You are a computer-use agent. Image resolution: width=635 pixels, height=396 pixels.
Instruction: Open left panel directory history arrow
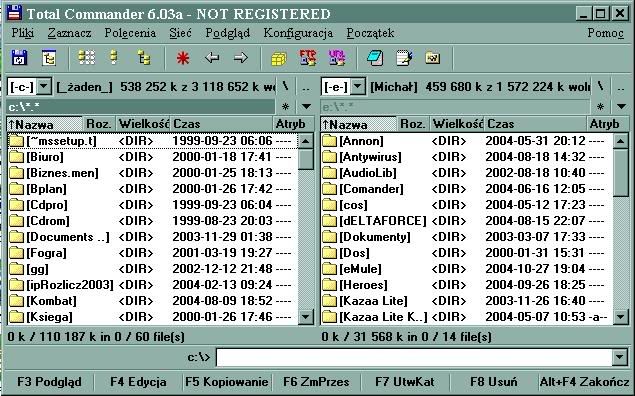tap(307, 107)
